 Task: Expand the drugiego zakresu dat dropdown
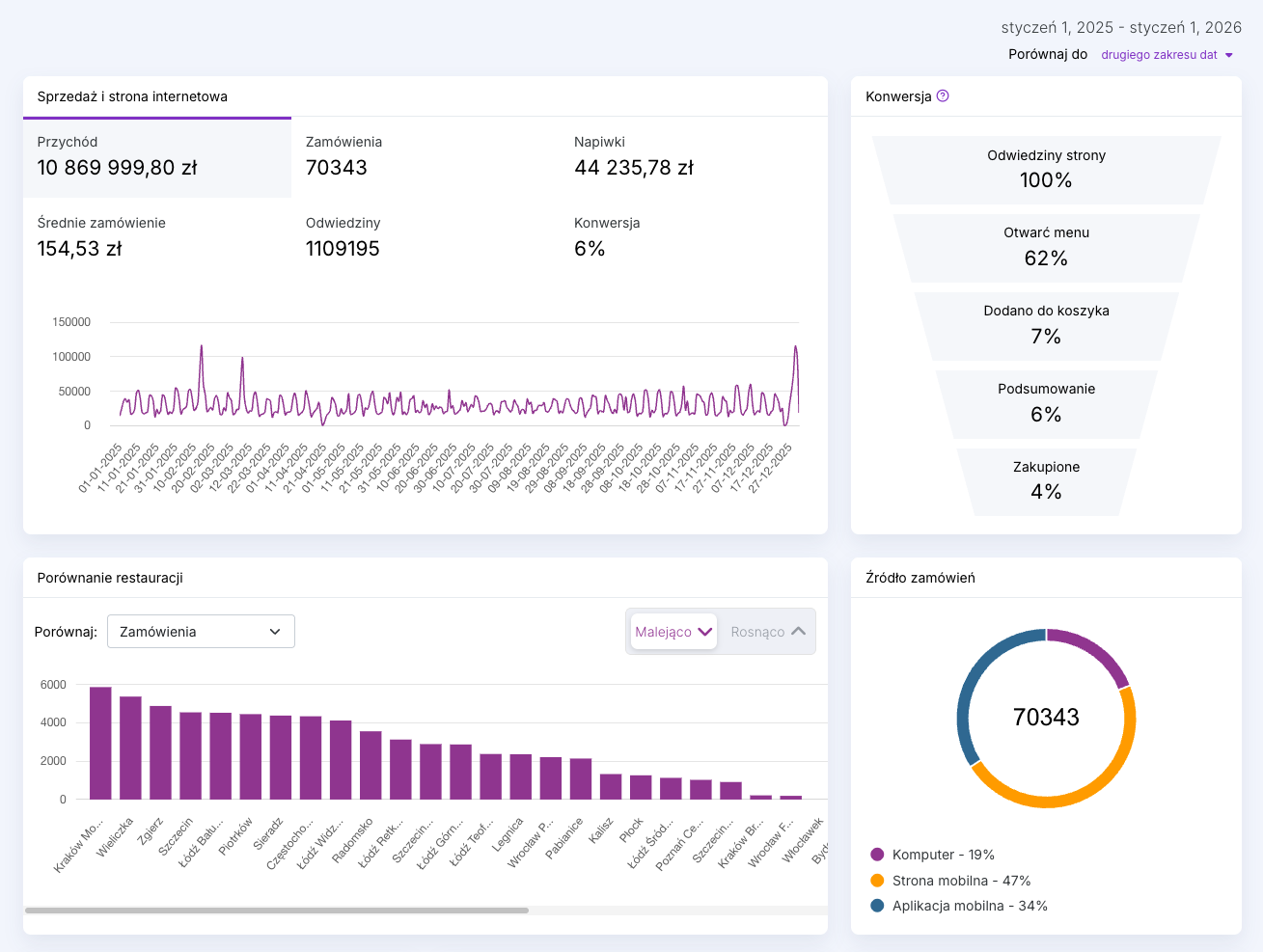point(1167,55)
